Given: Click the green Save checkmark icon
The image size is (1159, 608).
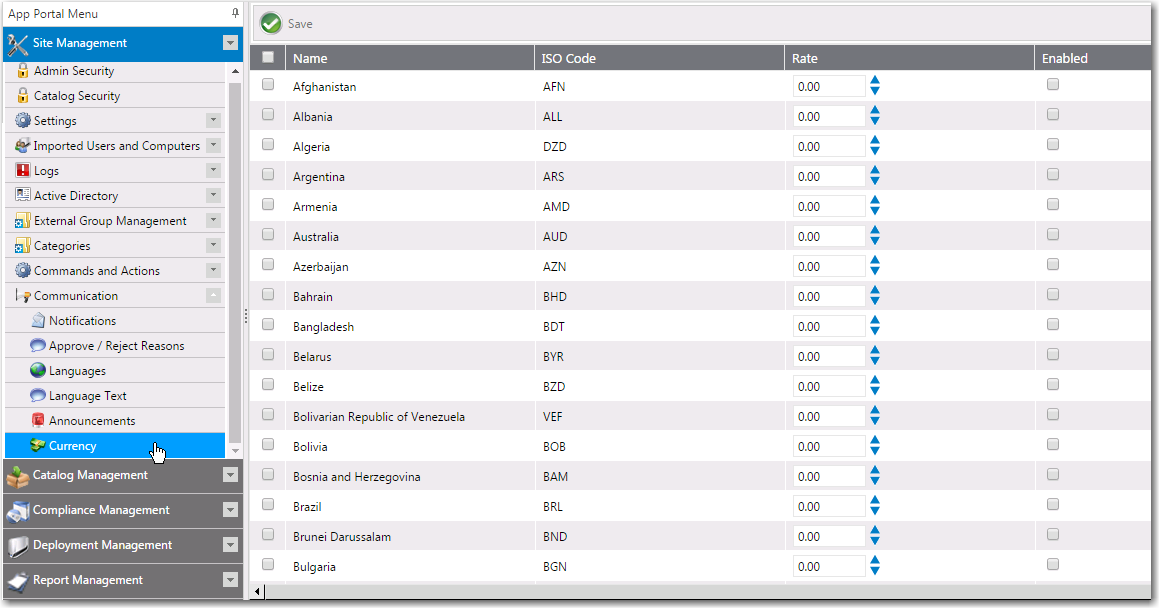Looking at the screenshot, I should [x=270, y=23].
